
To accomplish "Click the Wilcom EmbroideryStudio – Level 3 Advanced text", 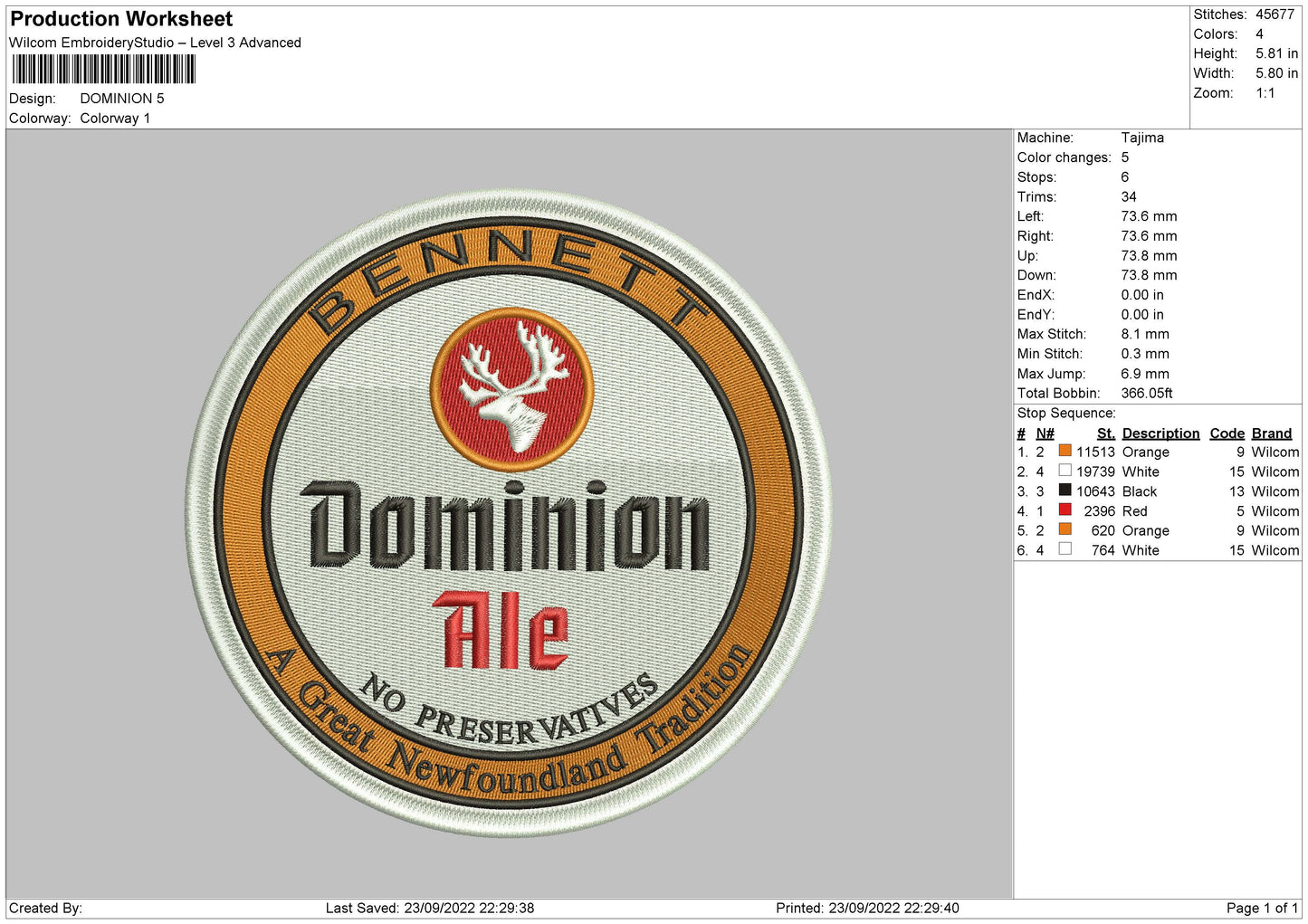I will coord(155,43).
